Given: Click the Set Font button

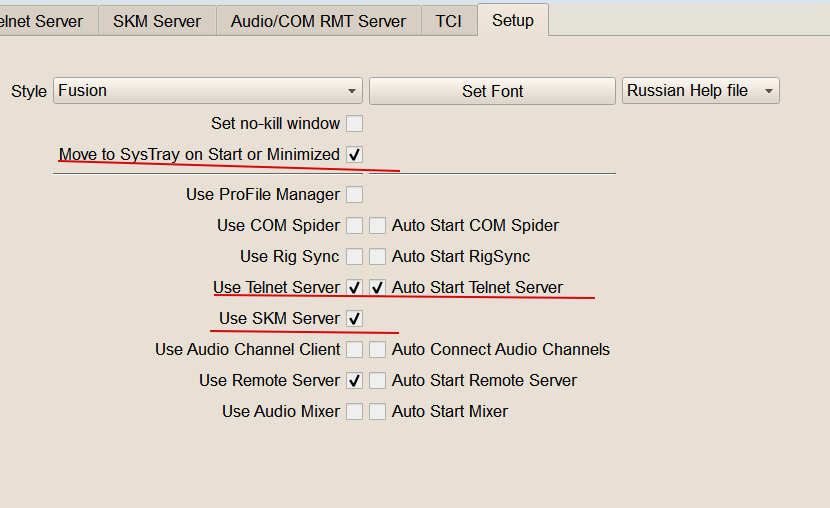Looking at the screenshot, I should 492,91.
